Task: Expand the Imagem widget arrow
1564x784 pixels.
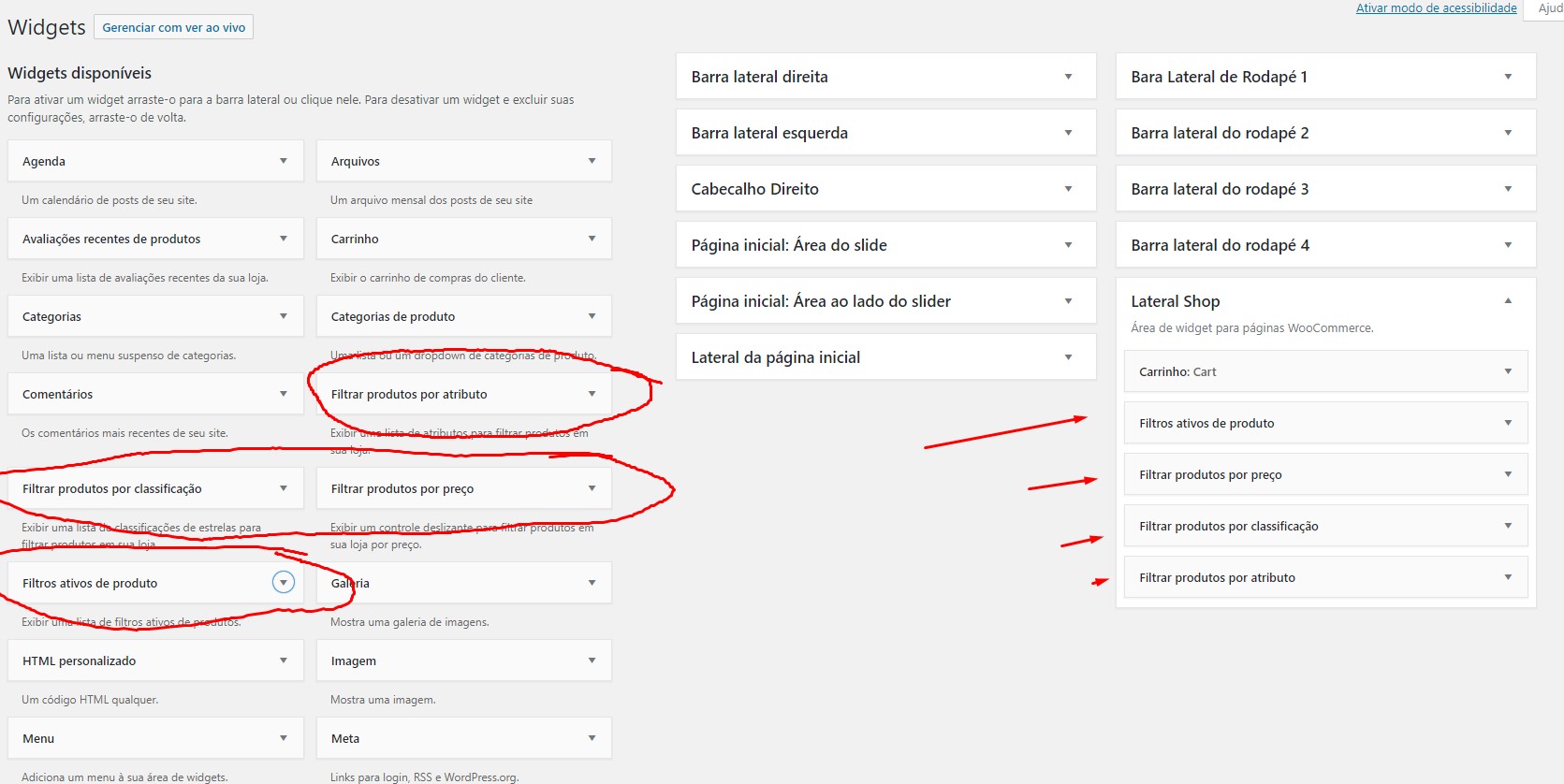Action: [592, 661]
